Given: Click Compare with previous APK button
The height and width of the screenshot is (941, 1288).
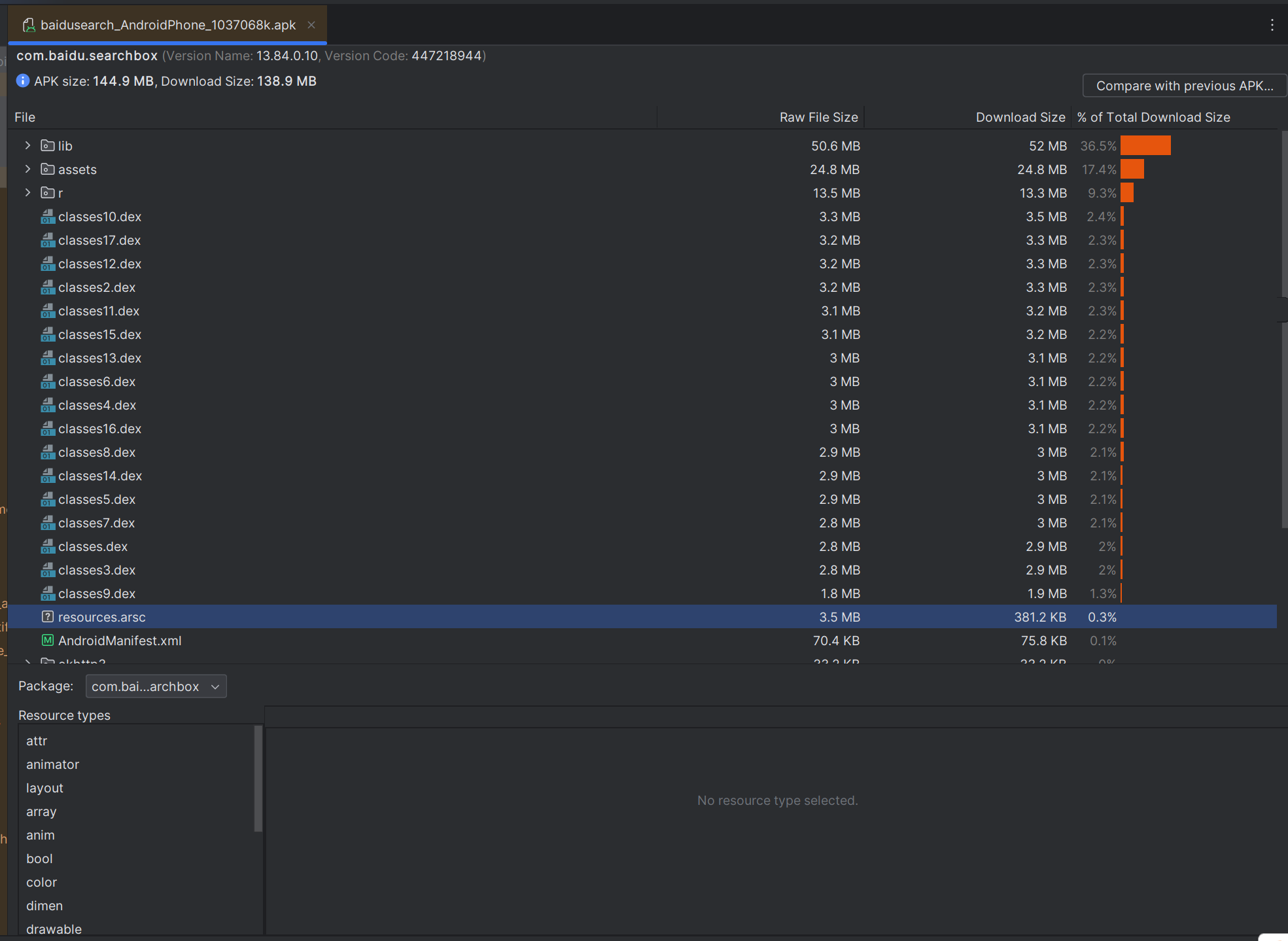Looking at the screenshot, I should (x=1184, y=86).
